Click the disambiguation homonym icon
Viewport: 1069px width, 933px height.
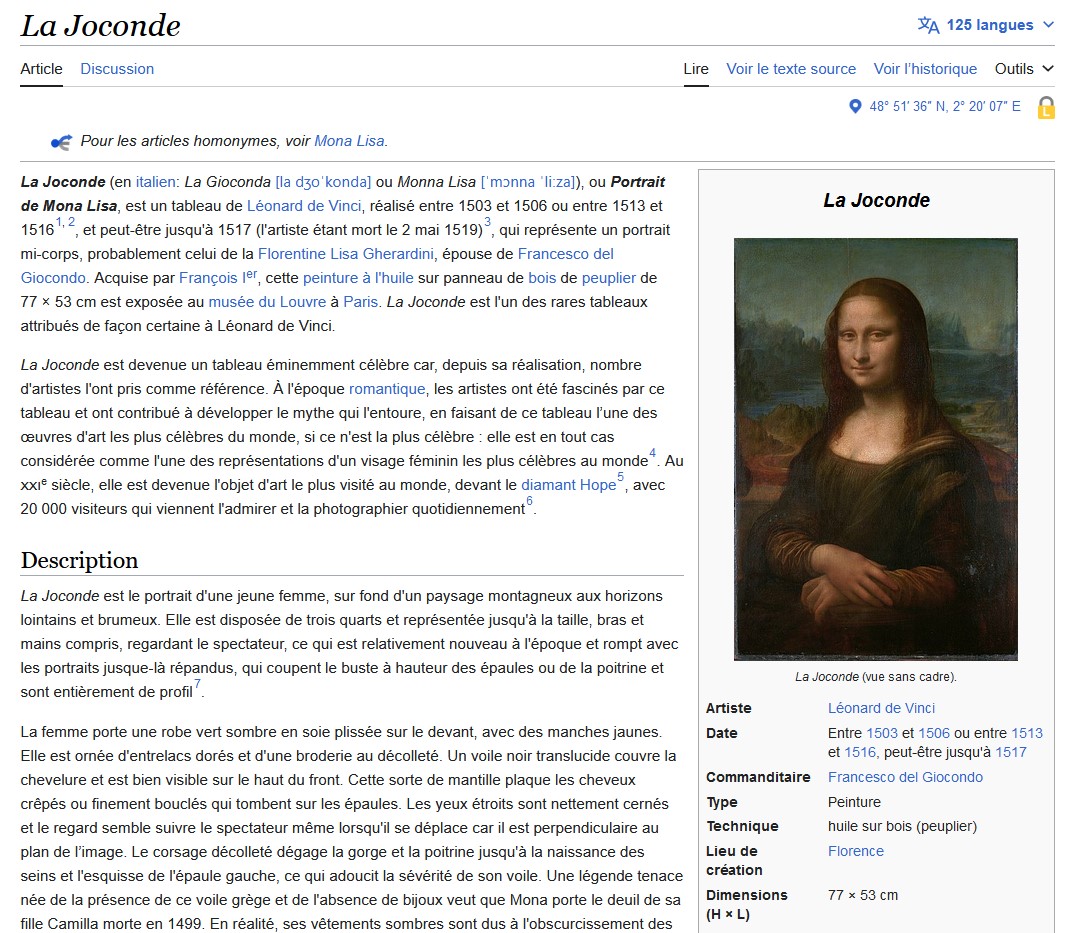pos(61,142)
